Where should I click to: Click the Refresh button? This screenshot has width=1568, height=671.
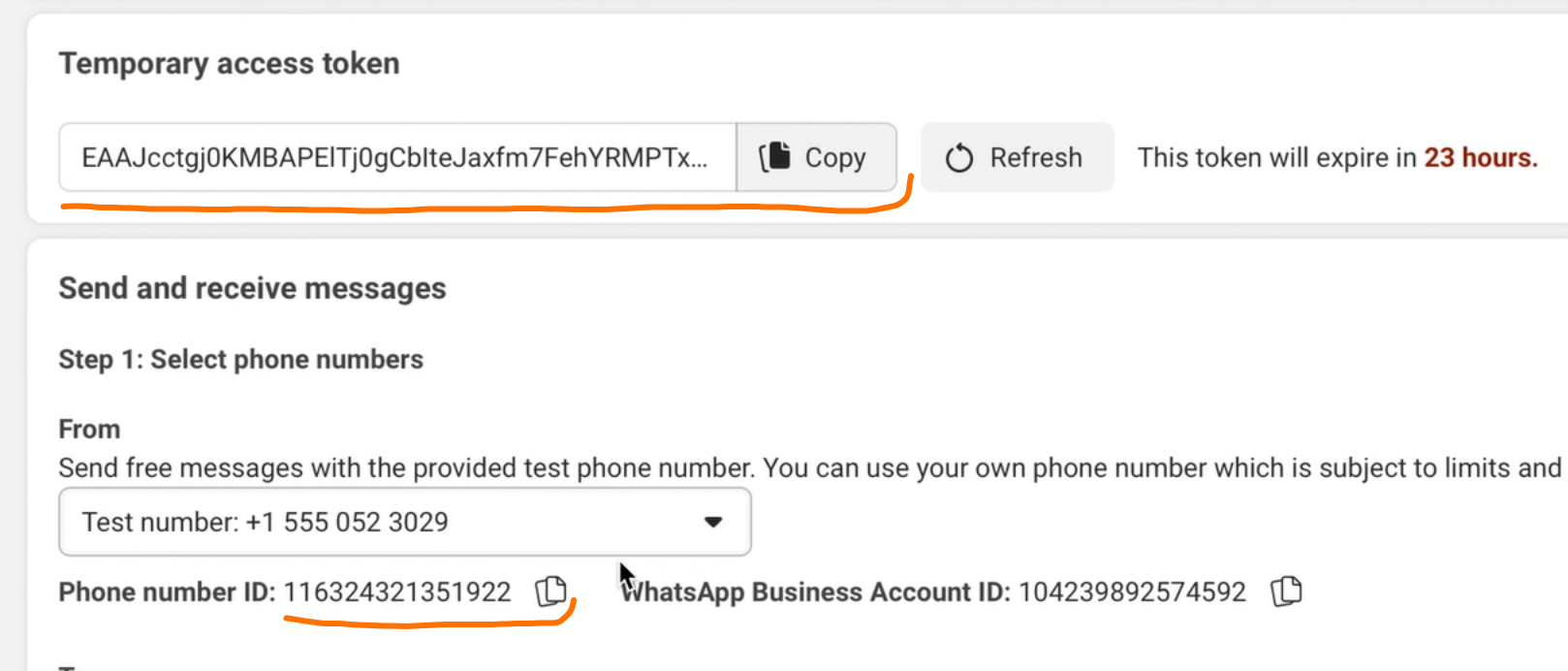(1017, 157)
